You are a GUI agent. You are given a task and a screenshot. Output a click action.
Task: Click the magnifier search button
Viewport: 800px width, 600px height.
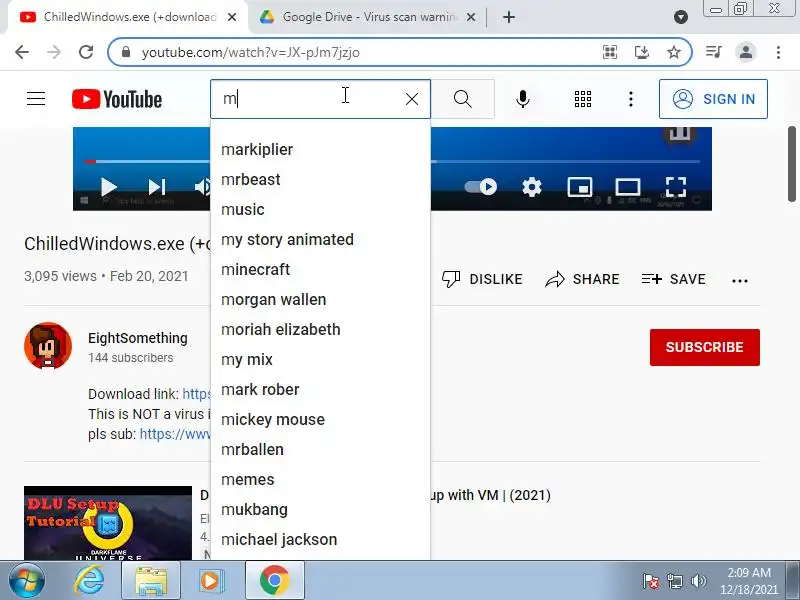(x=463, y=99)
